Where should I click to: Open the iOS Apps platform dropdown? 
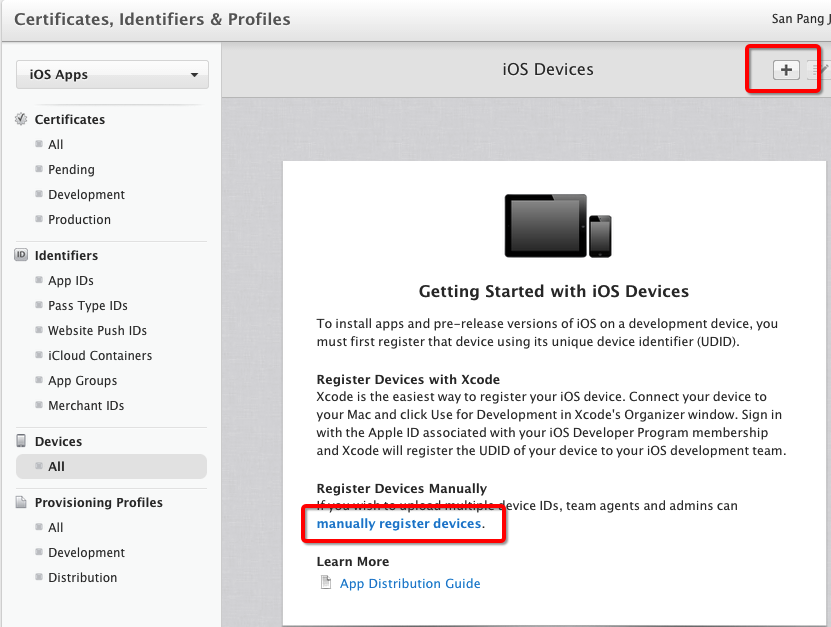(112, 74)
